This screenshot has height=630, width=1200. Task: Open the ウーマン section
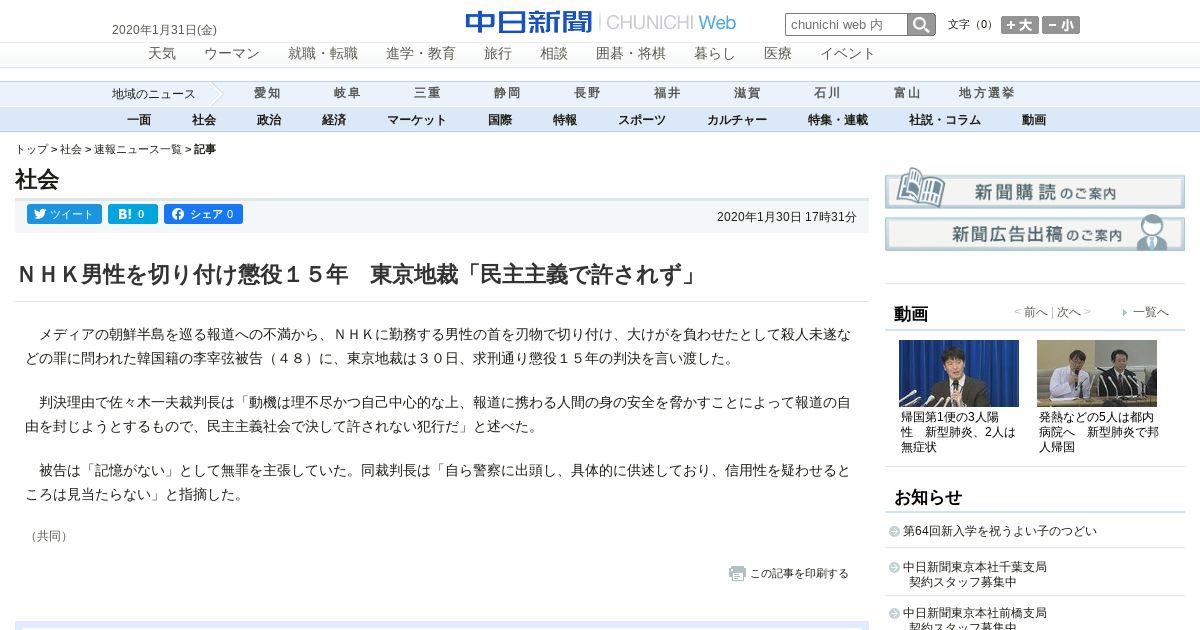coord(232,54)
